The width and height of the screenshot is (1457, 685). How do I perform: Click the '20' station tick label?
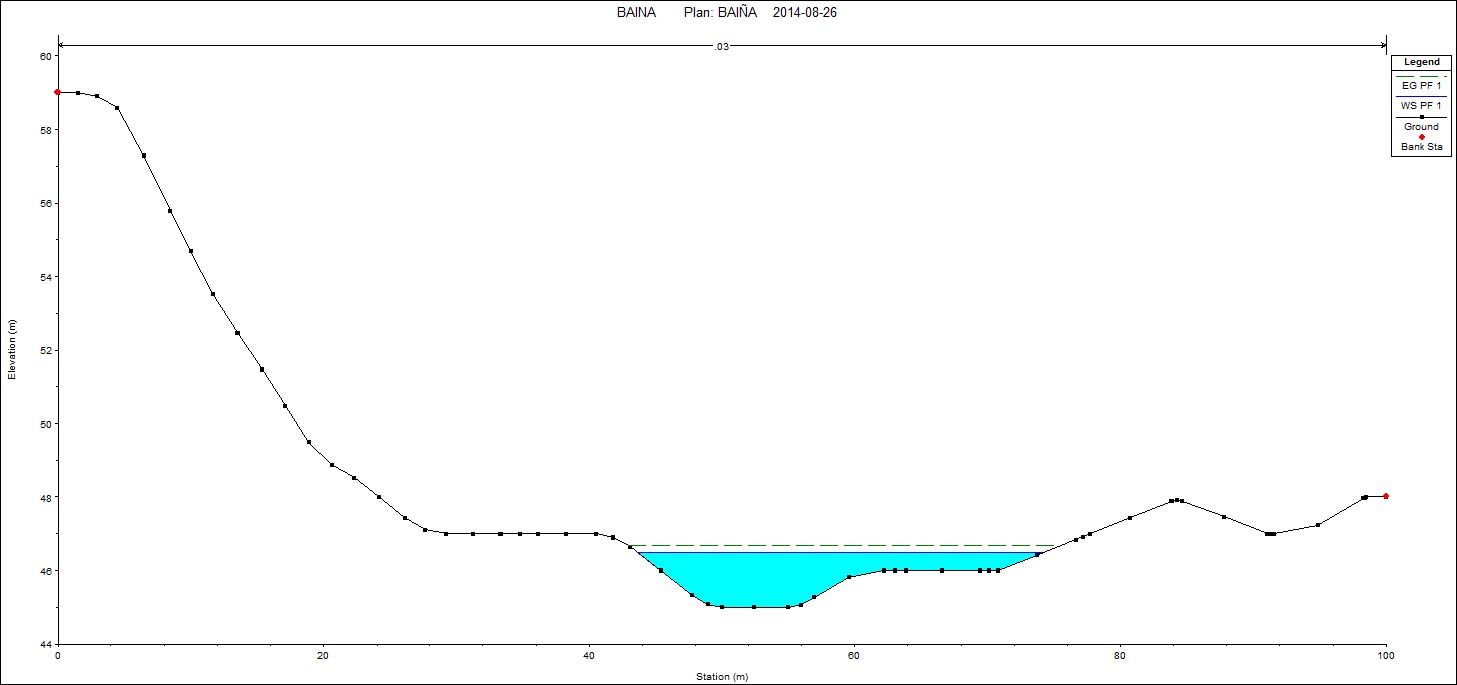click(323, 656)
